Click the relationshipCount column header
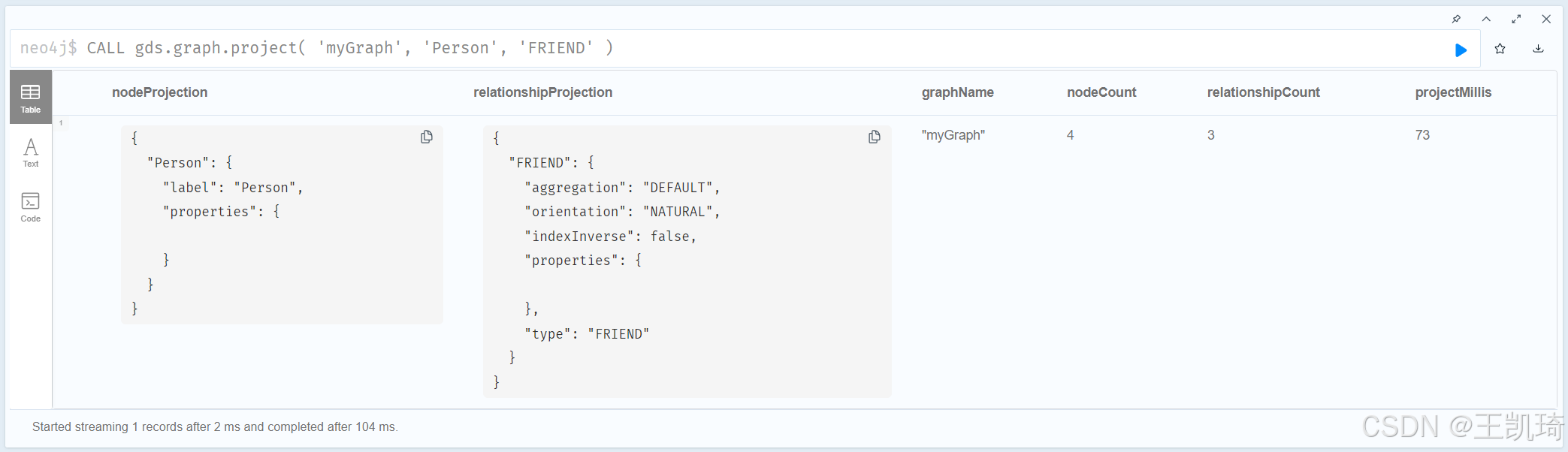Viewport: 1568px width, 452px height. [x=1263, y=92]
